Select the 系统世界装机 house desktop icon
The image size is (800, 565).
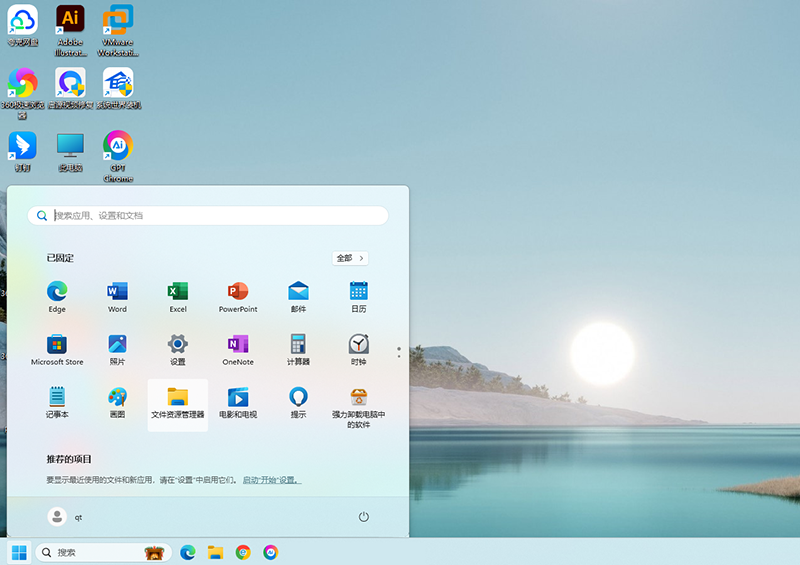(x=118, y=88)
